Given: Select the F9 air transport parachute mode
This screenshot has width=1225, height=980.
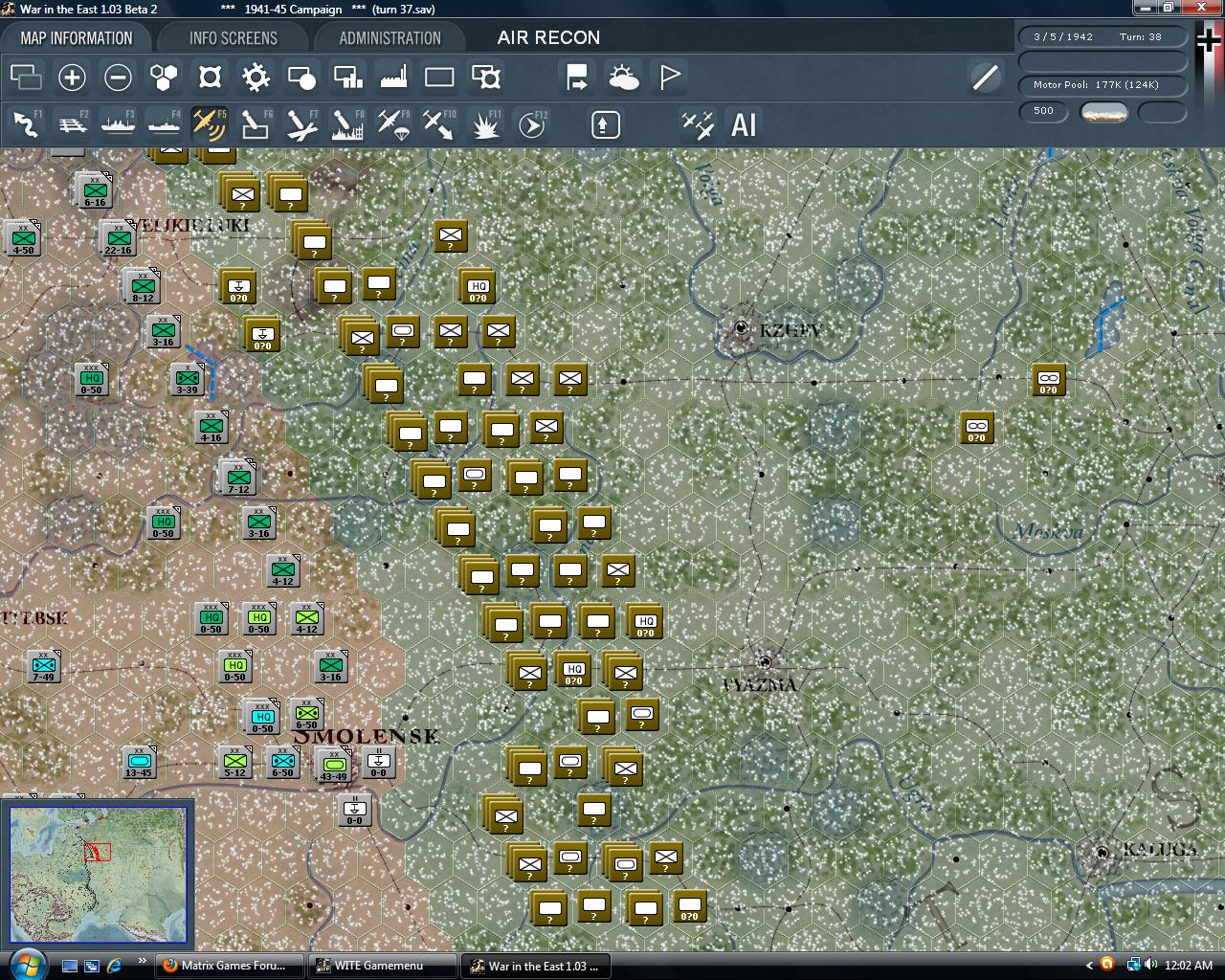Looking at the screenshot, I should pos(393,124).
